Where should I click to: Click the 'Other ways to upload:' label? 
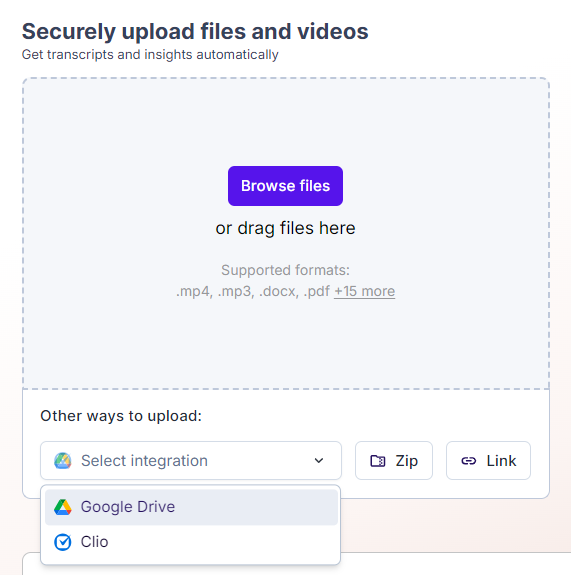[x=121, y=416]
